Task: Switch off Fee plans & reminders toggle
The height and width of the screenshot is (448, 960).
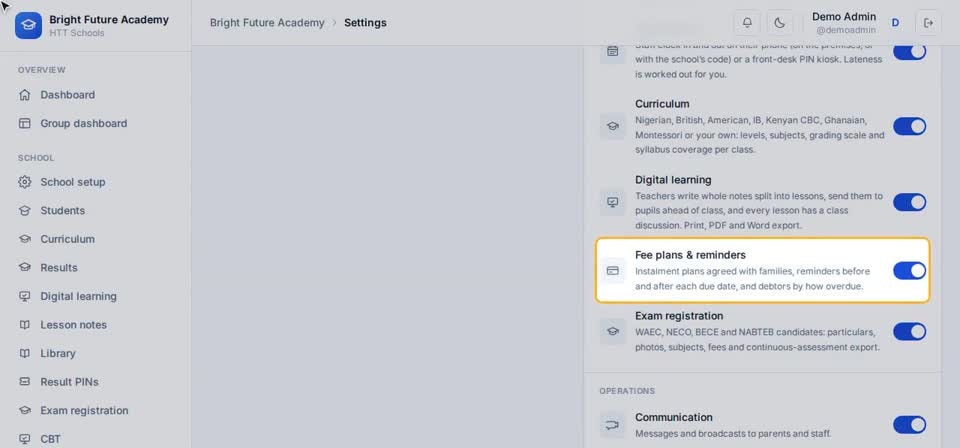Action: [x=909, y=271]
